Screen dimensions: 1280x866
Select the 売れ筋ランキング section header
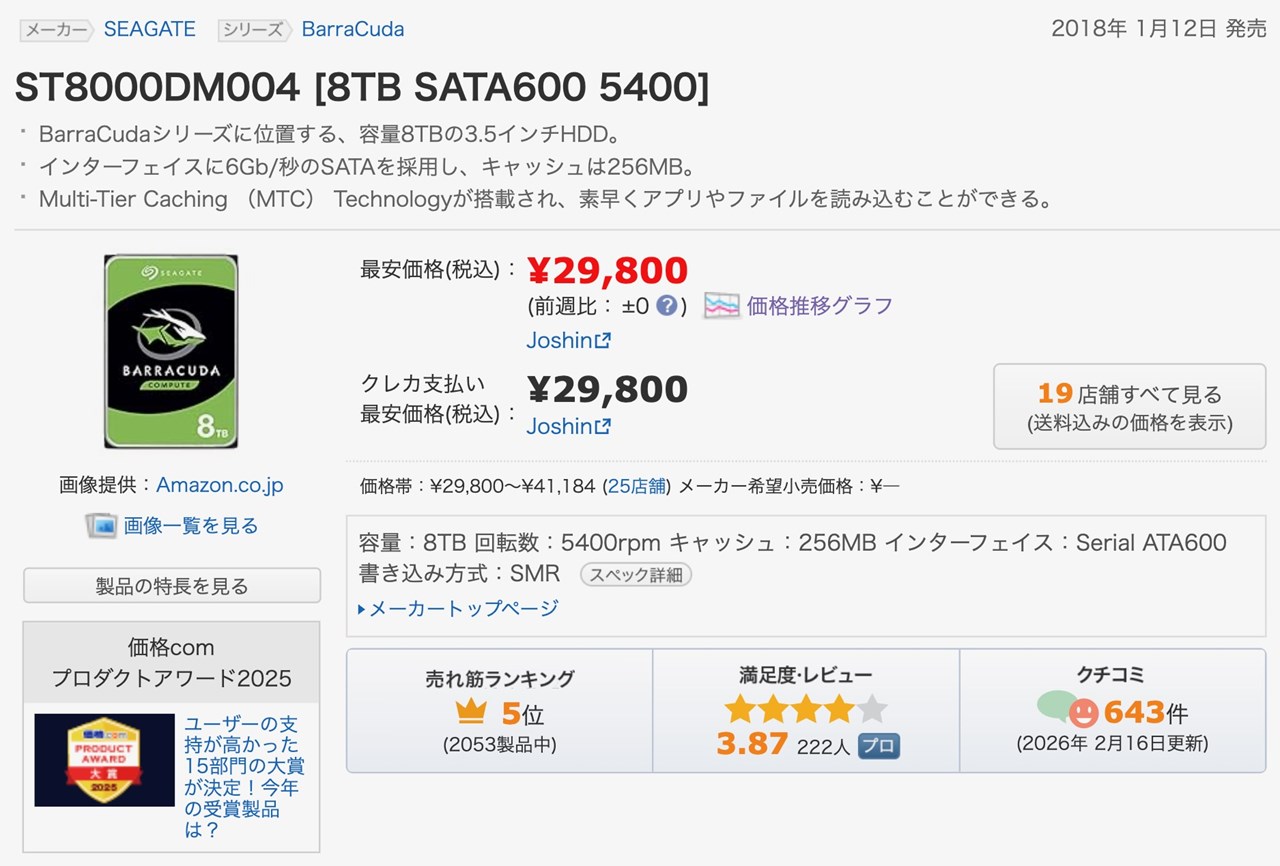495,678
